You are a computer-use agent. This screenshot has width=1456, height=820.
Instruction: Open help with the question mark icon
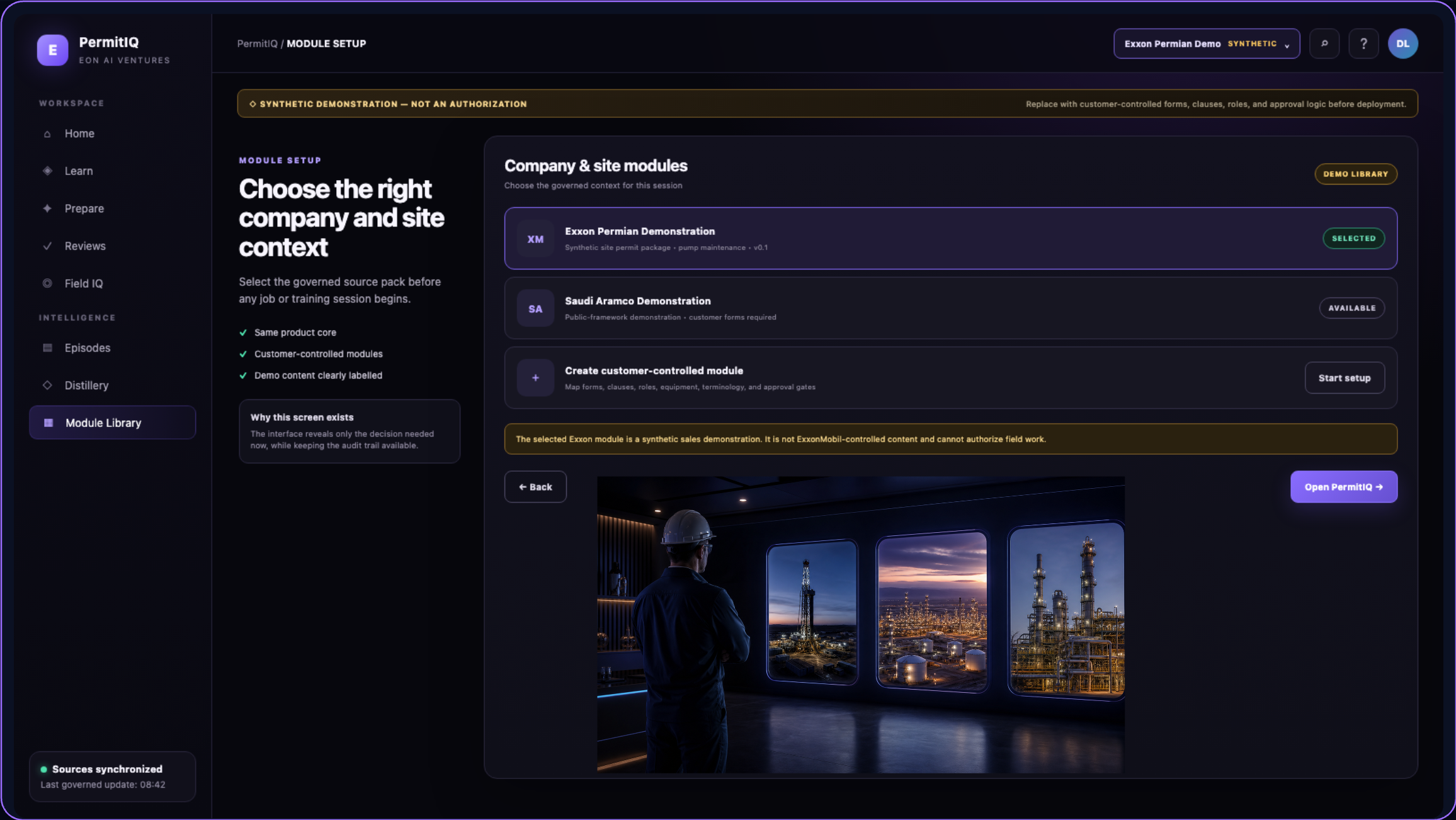pyautogui.click(x=1363, y=44)
